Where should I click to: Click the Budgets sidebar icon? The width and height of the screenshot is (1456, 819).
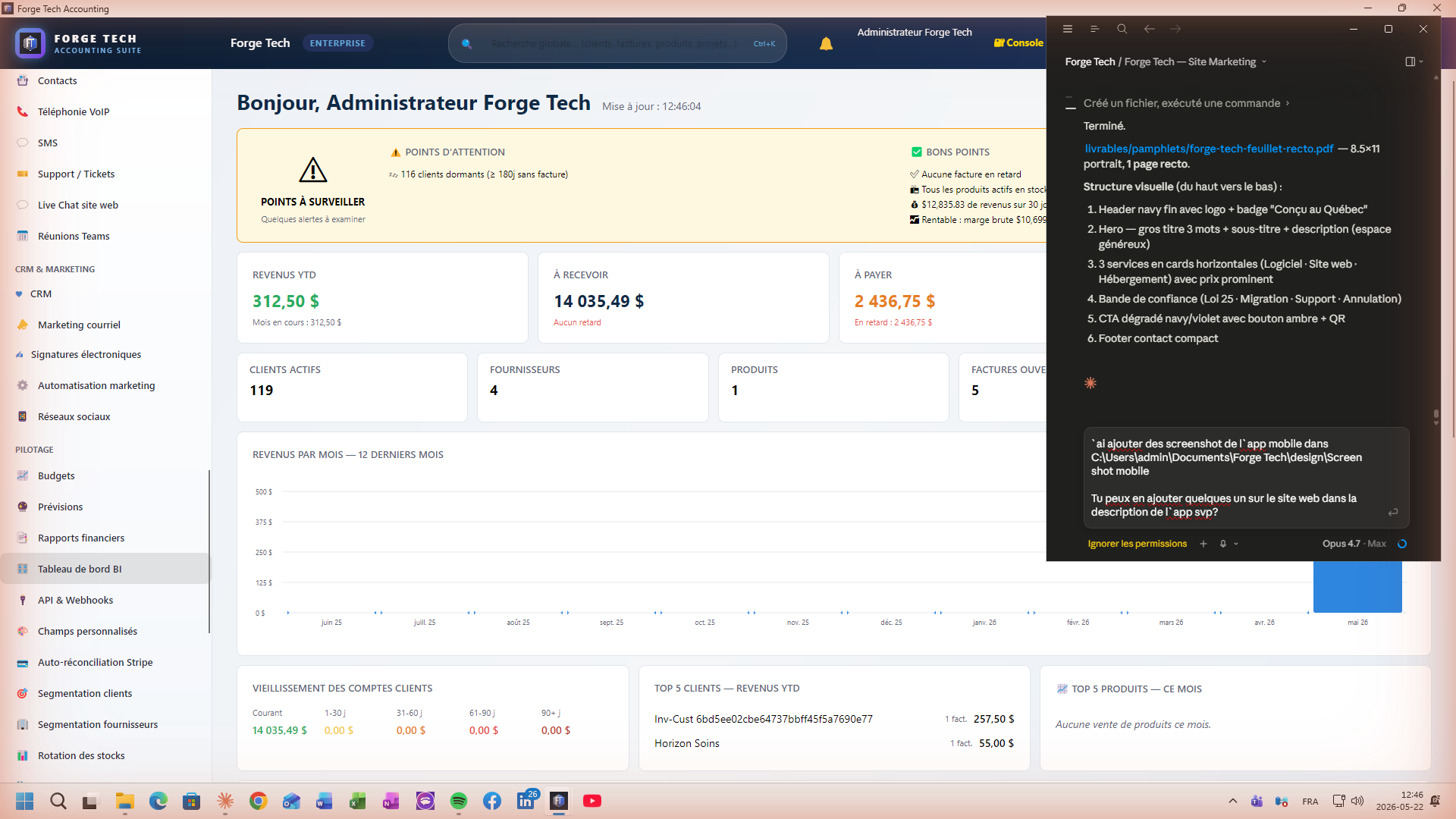(23, 475)
